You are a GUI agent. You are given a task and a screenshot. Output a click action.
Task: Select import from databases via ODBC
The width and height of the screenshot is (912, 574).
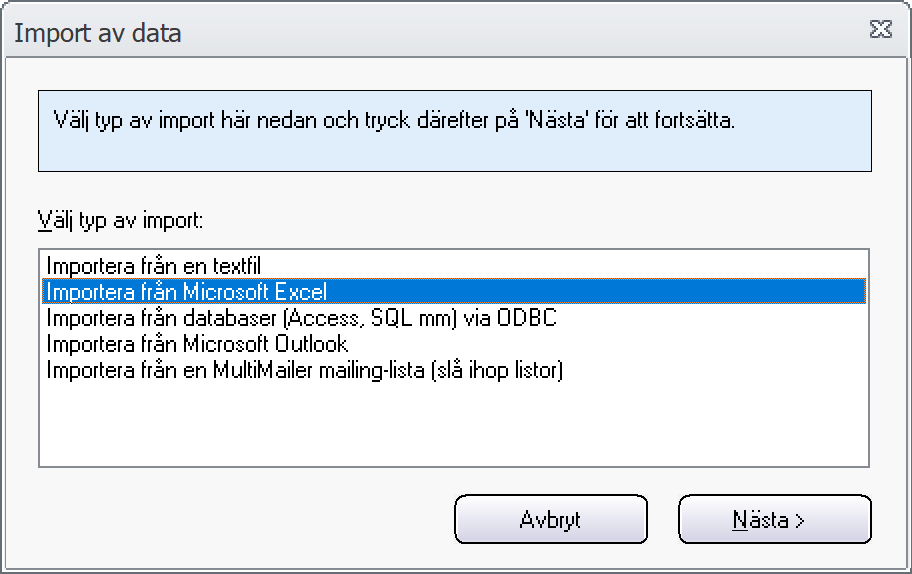coord(454,318)
